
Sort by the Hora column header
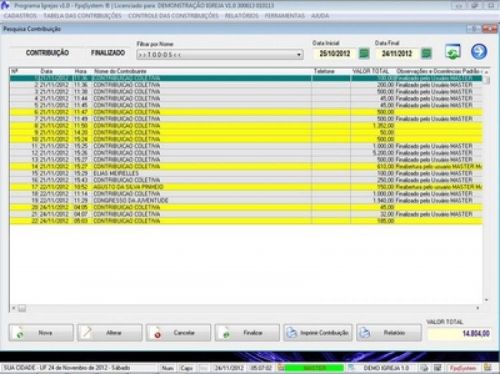[x=80, y=71]
